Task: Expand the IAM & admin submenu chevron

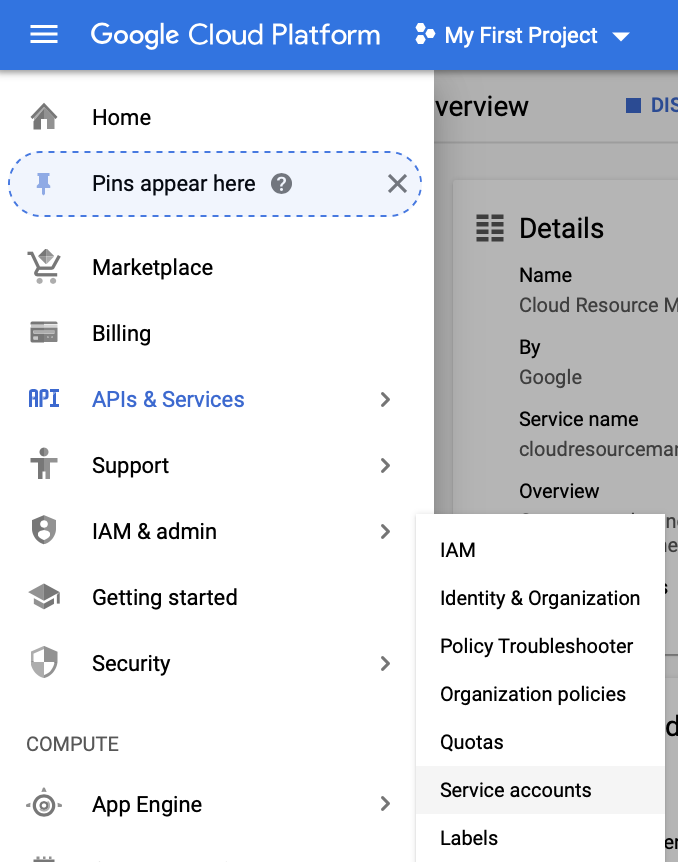Action: (x=385, y=532)
